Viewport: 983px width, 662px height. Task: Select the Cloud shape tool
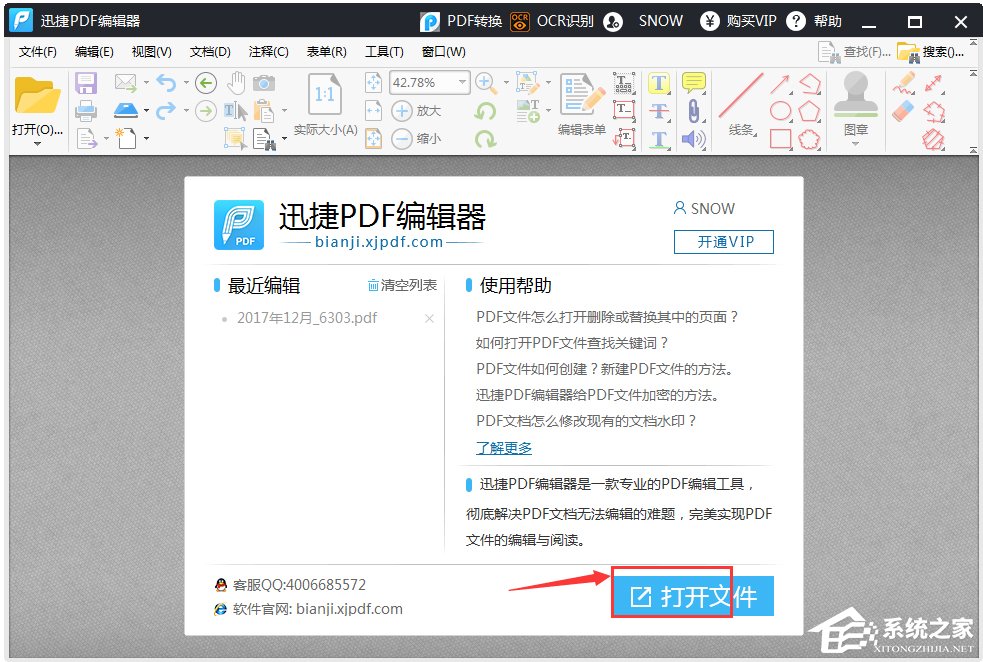(x=809, y=139)
